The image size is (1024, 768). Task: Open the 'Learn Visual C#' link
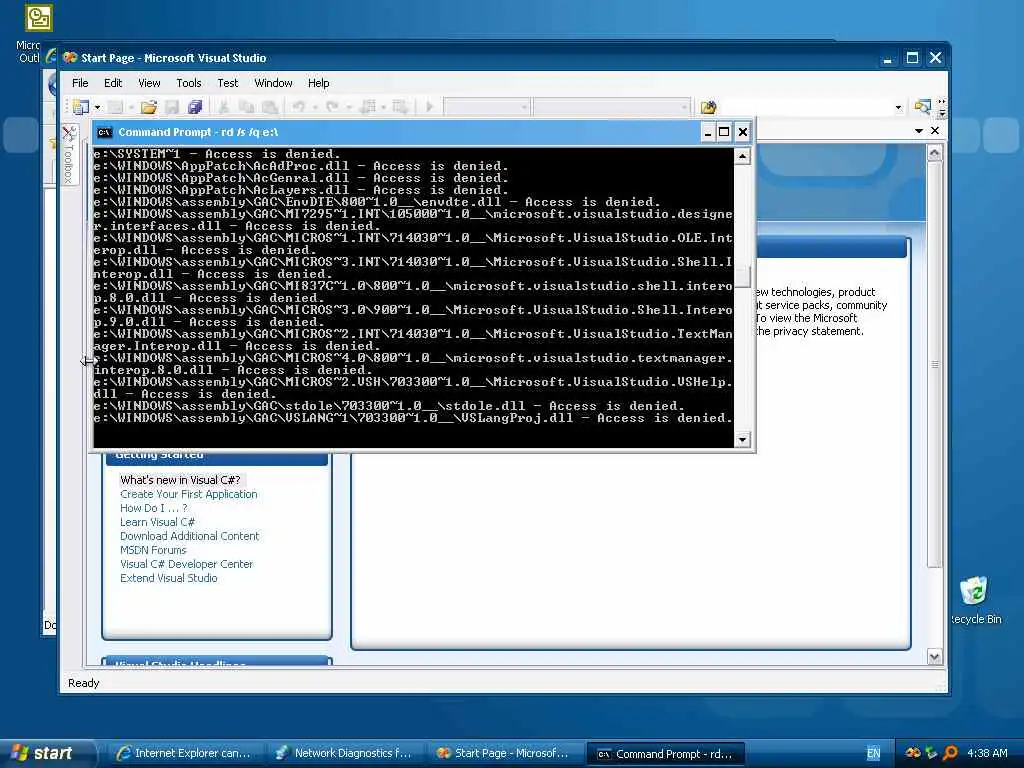click(157, 522)
